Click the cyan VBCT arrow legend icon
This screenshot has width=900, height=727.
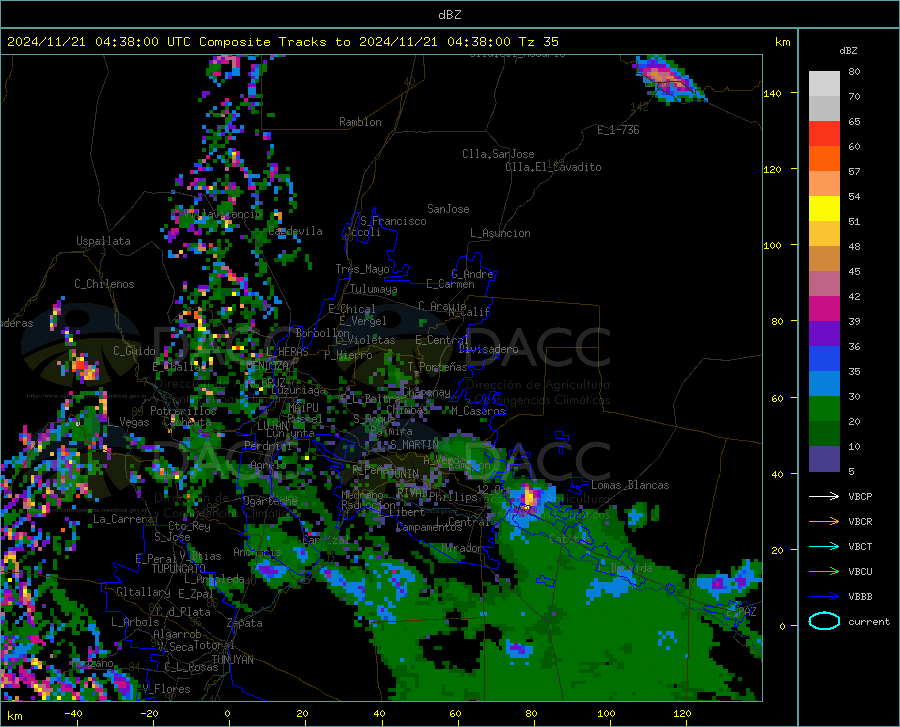824,546
